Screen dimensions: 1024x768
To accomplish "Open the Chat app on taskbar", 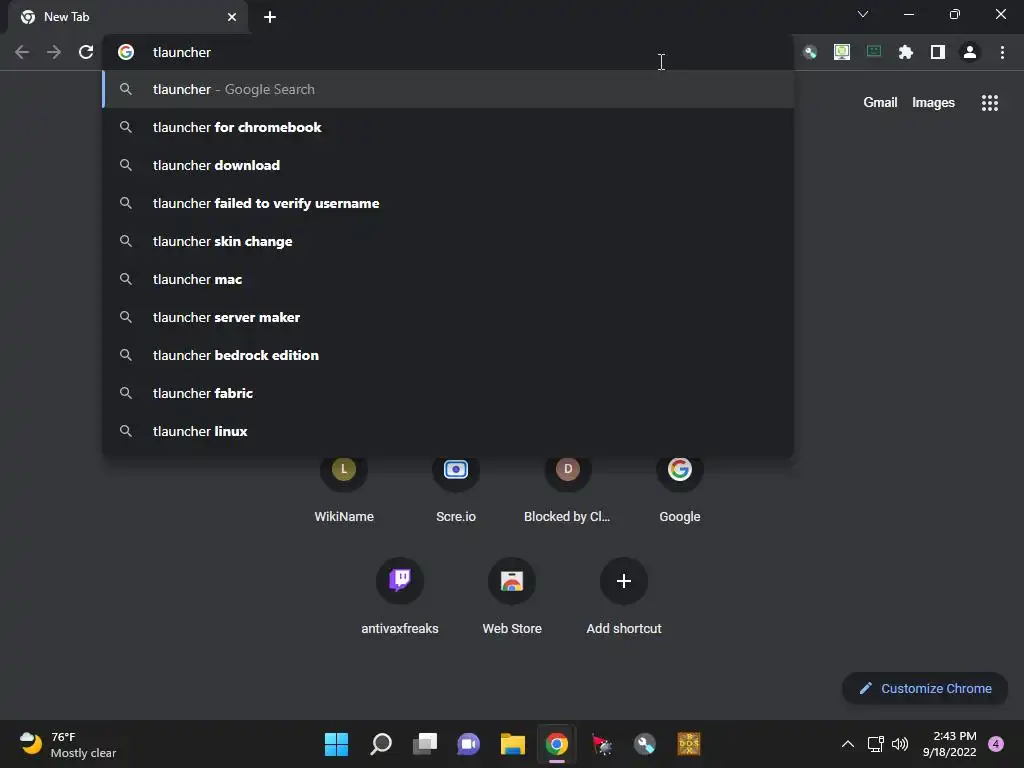I will click(x=468, y=744).
